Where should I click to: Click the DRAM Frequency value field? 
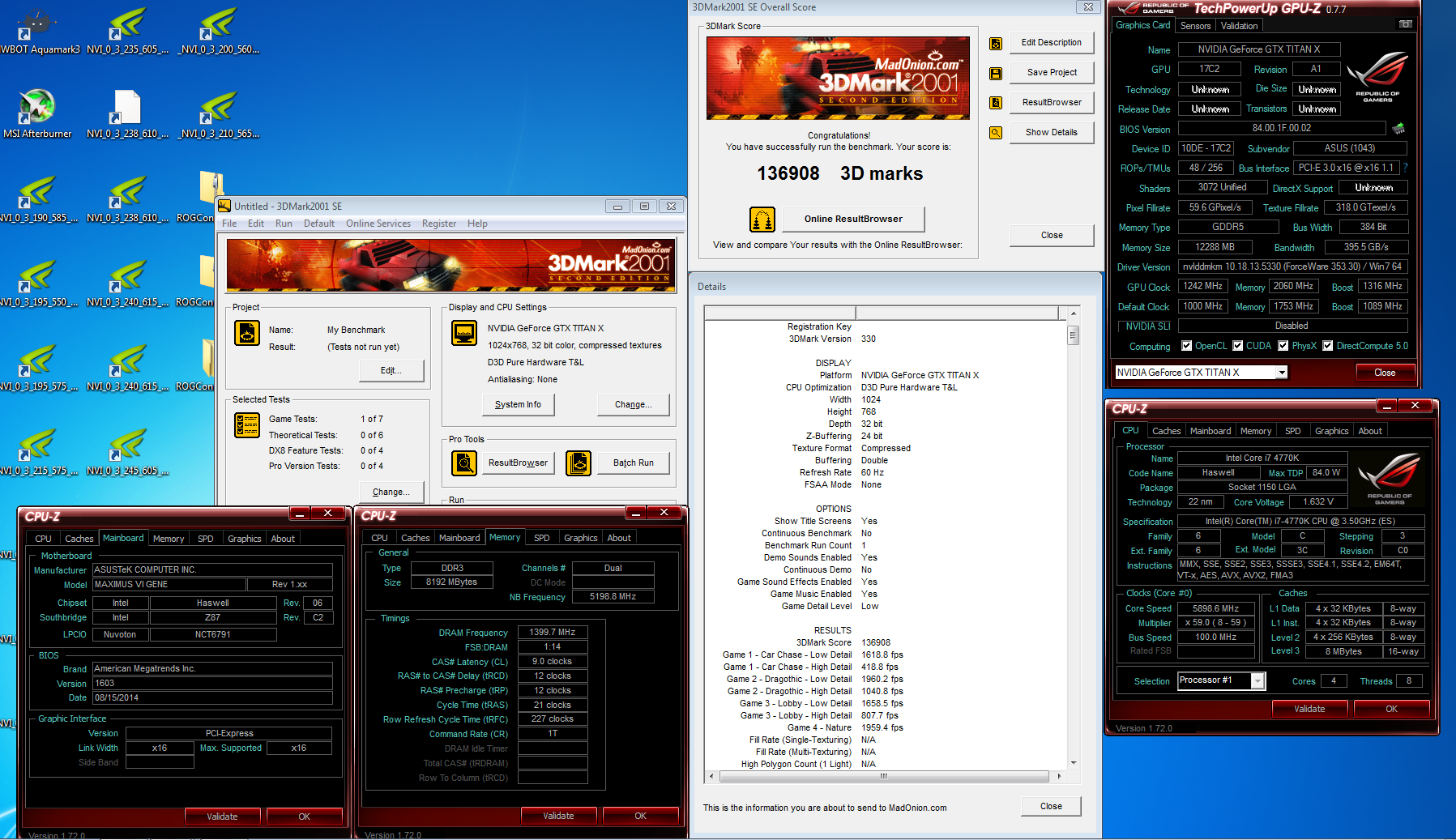553,633
